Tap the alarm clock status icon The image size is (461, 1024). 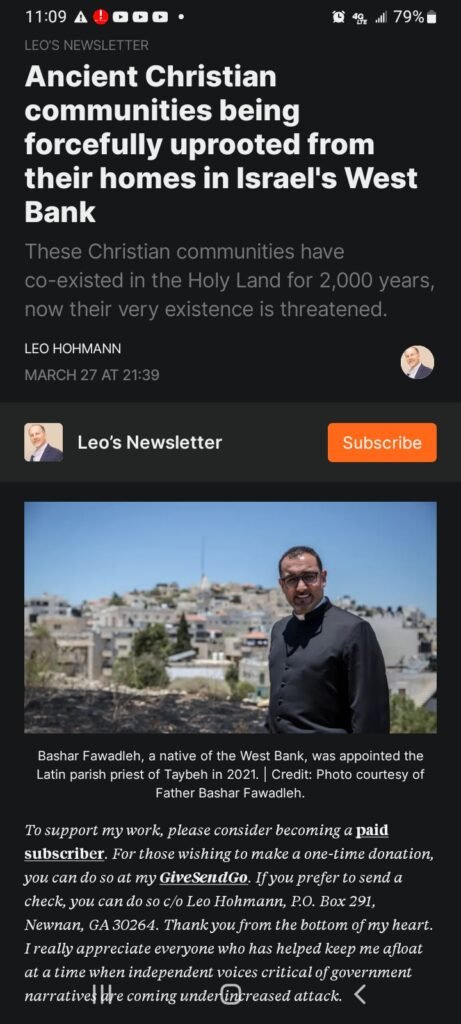point(339,18)
